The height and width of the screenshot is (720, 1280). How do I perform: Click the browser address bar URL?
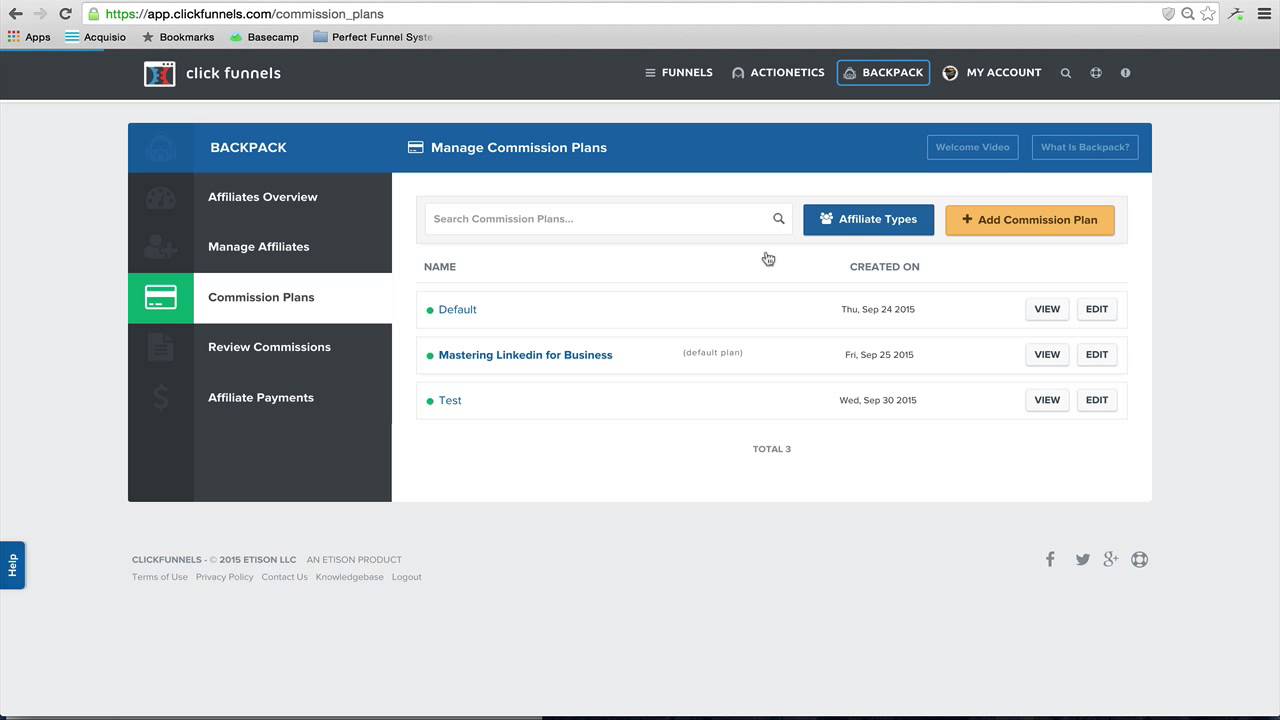point(244,14)
